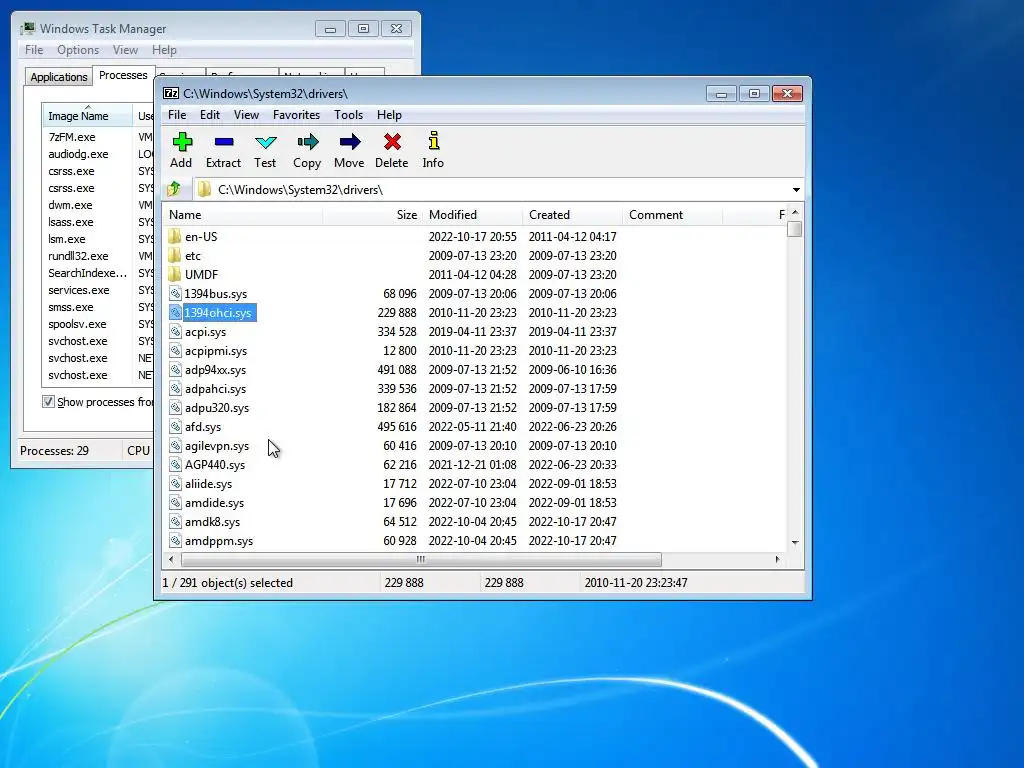Toggle Show processes from all users checkbox
The width and height of the screenshot is (1024, 768).
tap(48, 402)
